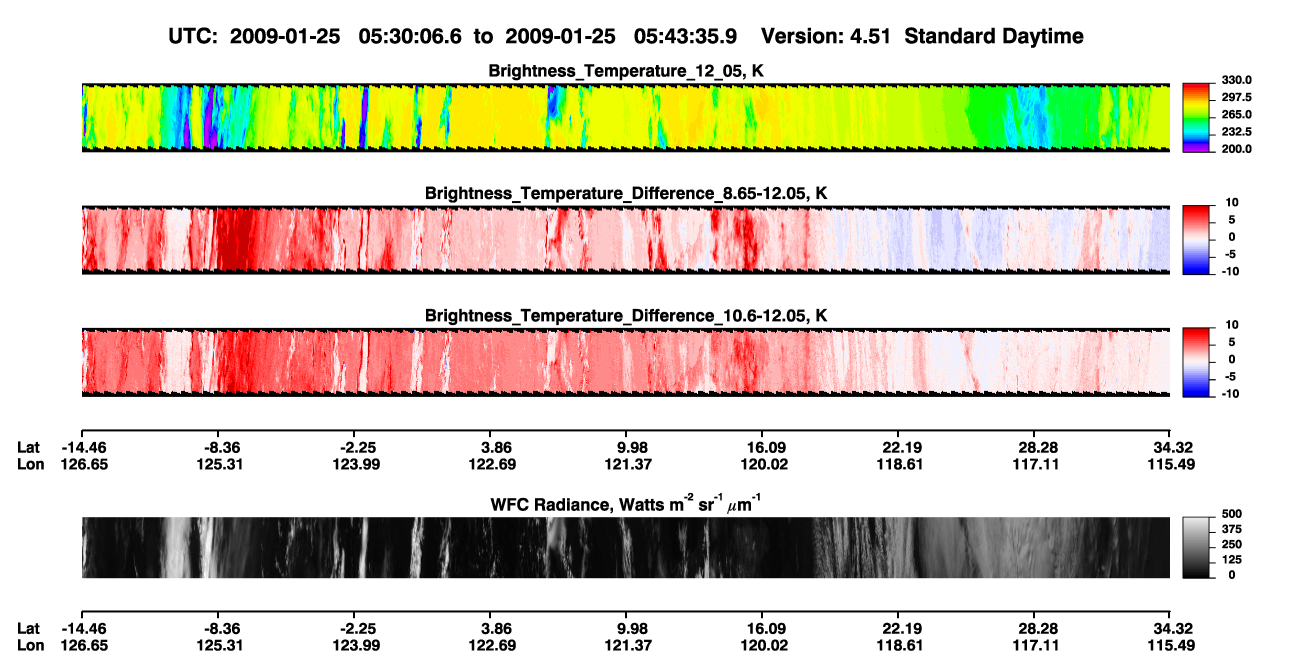Click "Version: 4.51 Standard Daytime" header text

922,36
